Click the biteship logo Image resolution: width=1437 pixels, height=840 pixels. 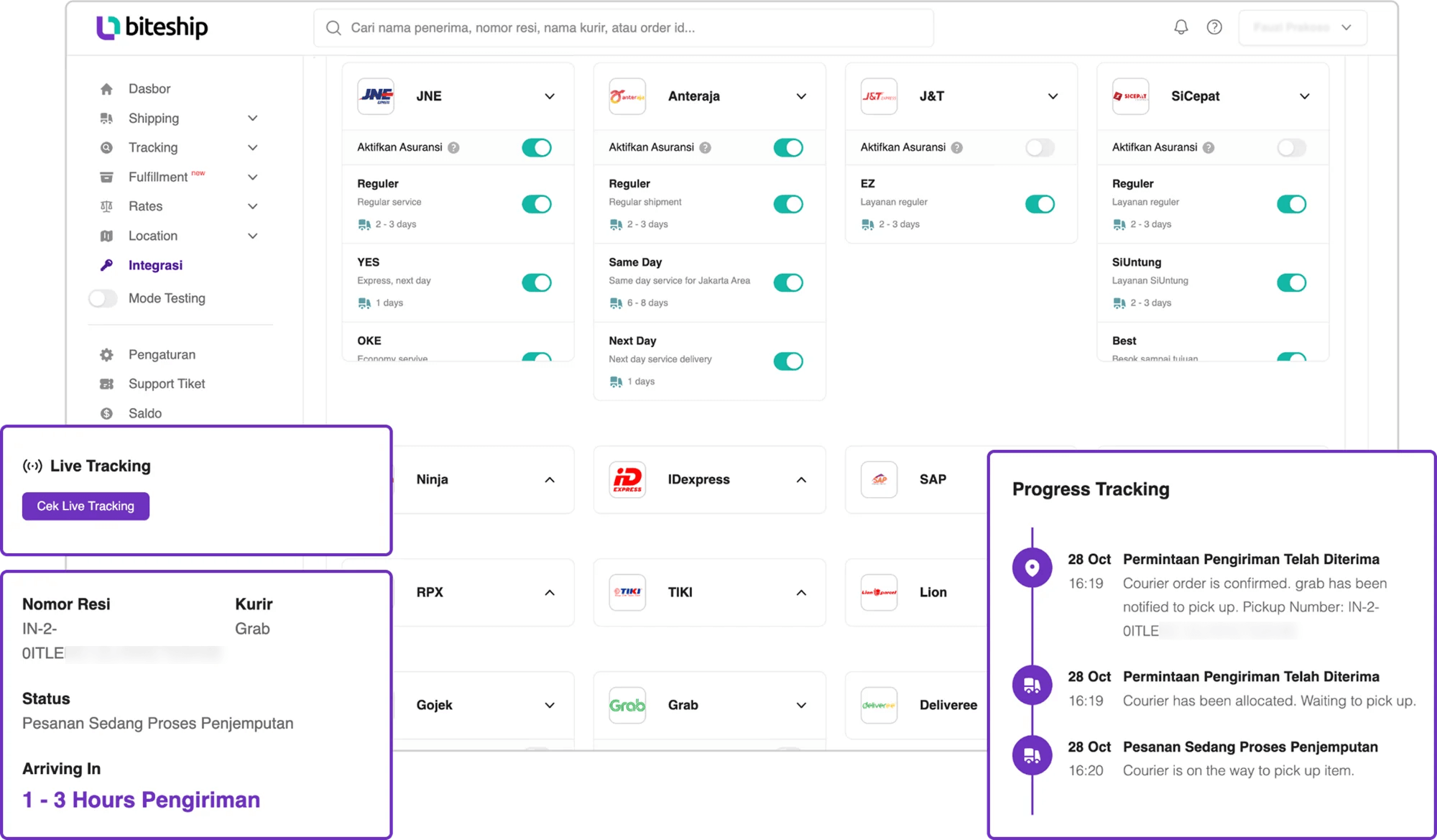coord(152,27)
